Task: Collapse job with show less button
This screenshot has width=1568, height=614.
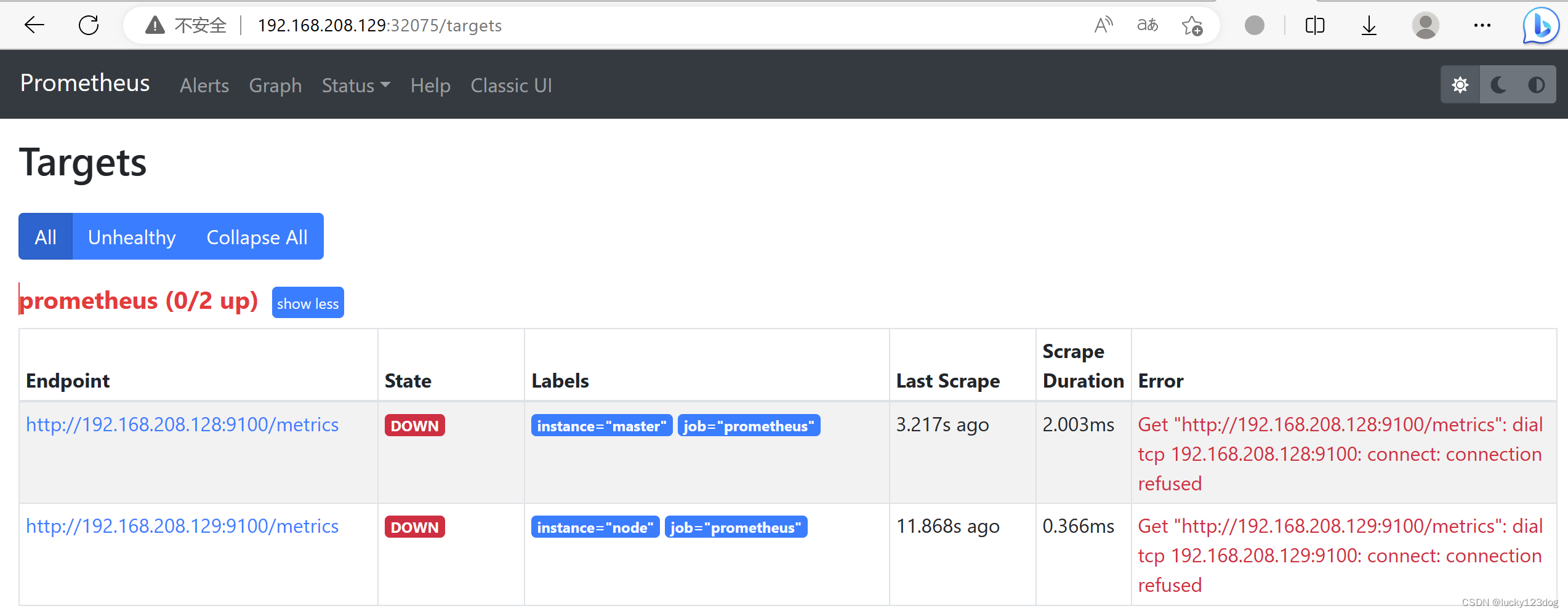Action: [x=308, y=303]
